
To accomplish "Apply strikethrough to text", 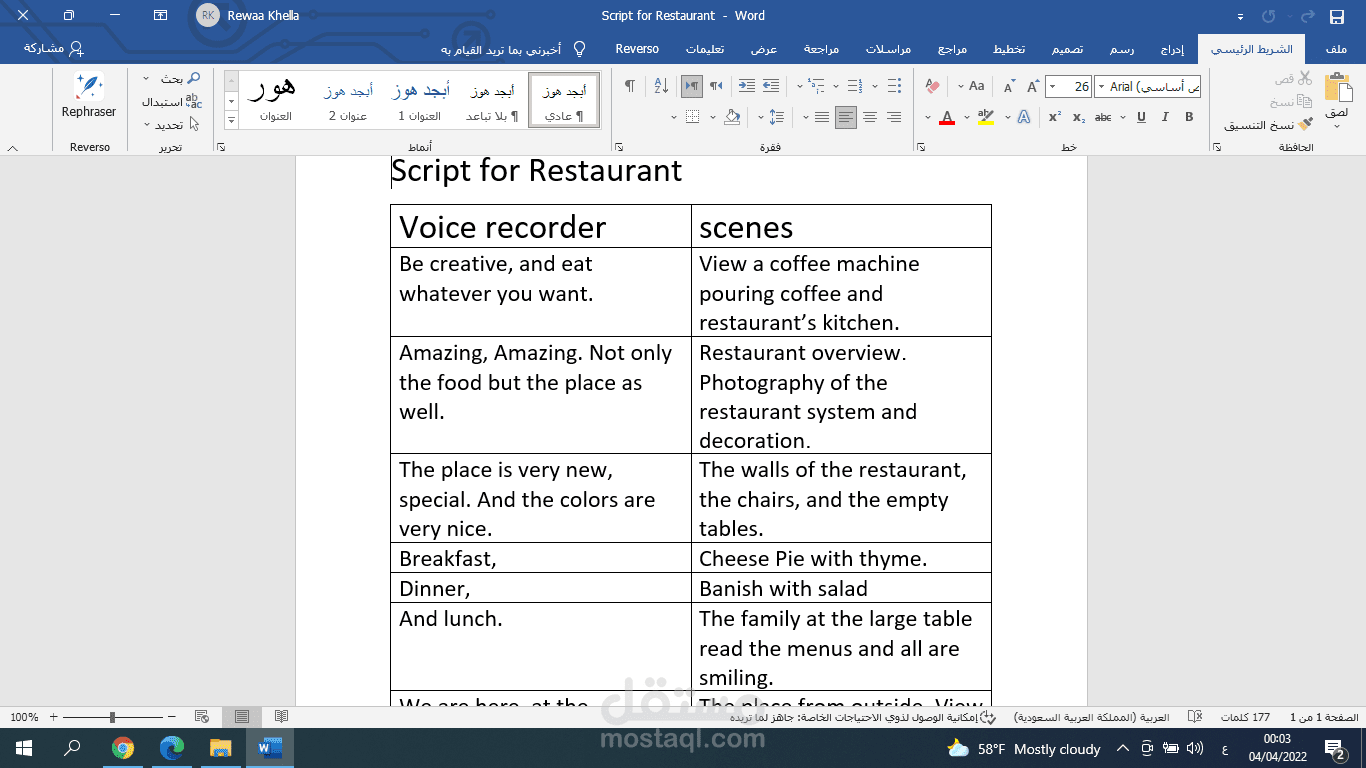I will (1103, 117).
